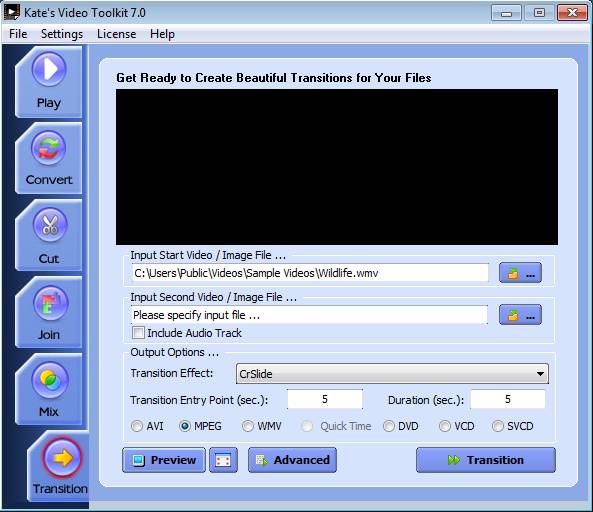Image resolution: width=593 pixels, height=512 pixels.
Task: Minimize the Kate's Video Toolkit window
Action: click(x=506, y=13)
